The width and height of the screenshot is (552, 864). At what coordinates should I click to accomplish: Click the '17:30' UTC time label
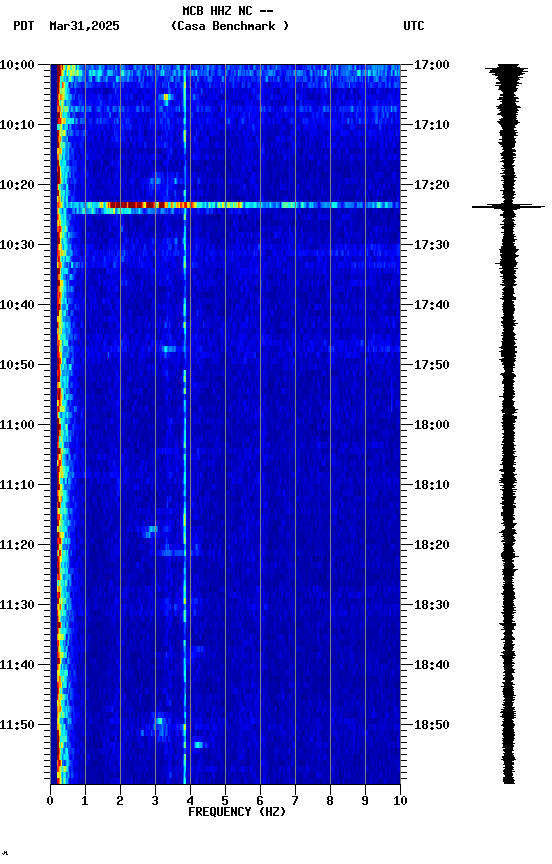pos(432,245)
